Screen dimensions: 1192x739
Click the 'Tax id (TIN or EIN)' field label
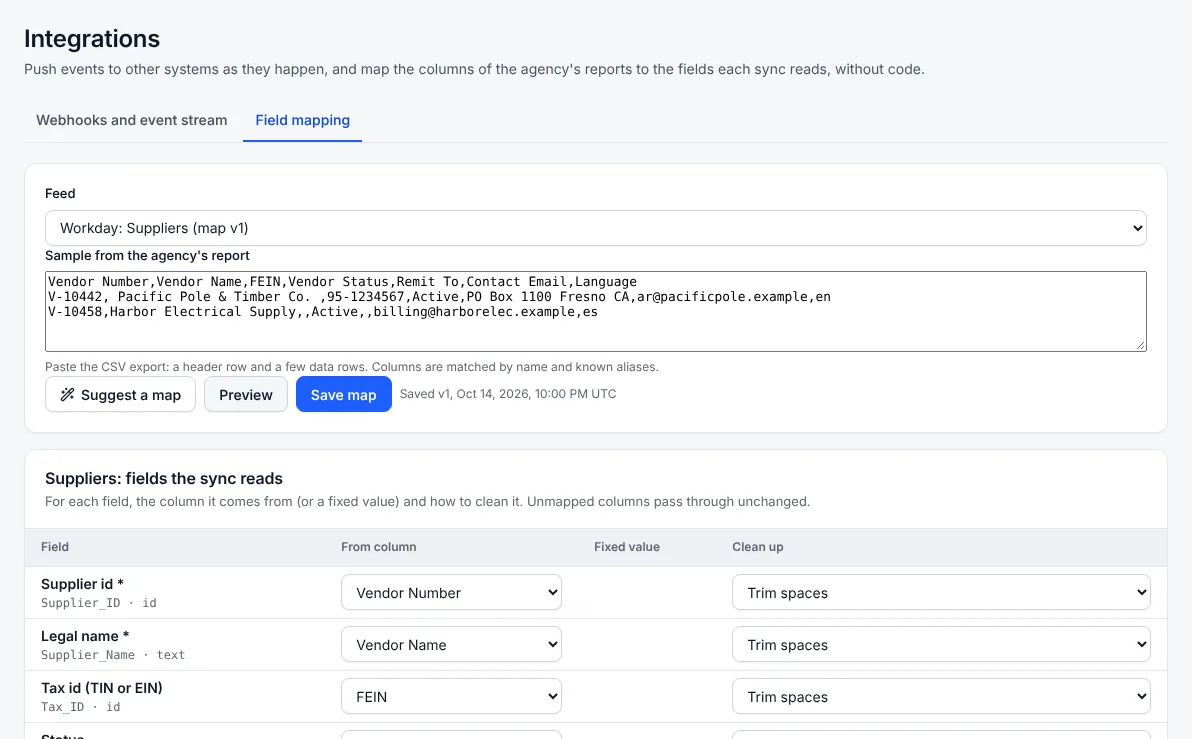(x=102, y=688)
